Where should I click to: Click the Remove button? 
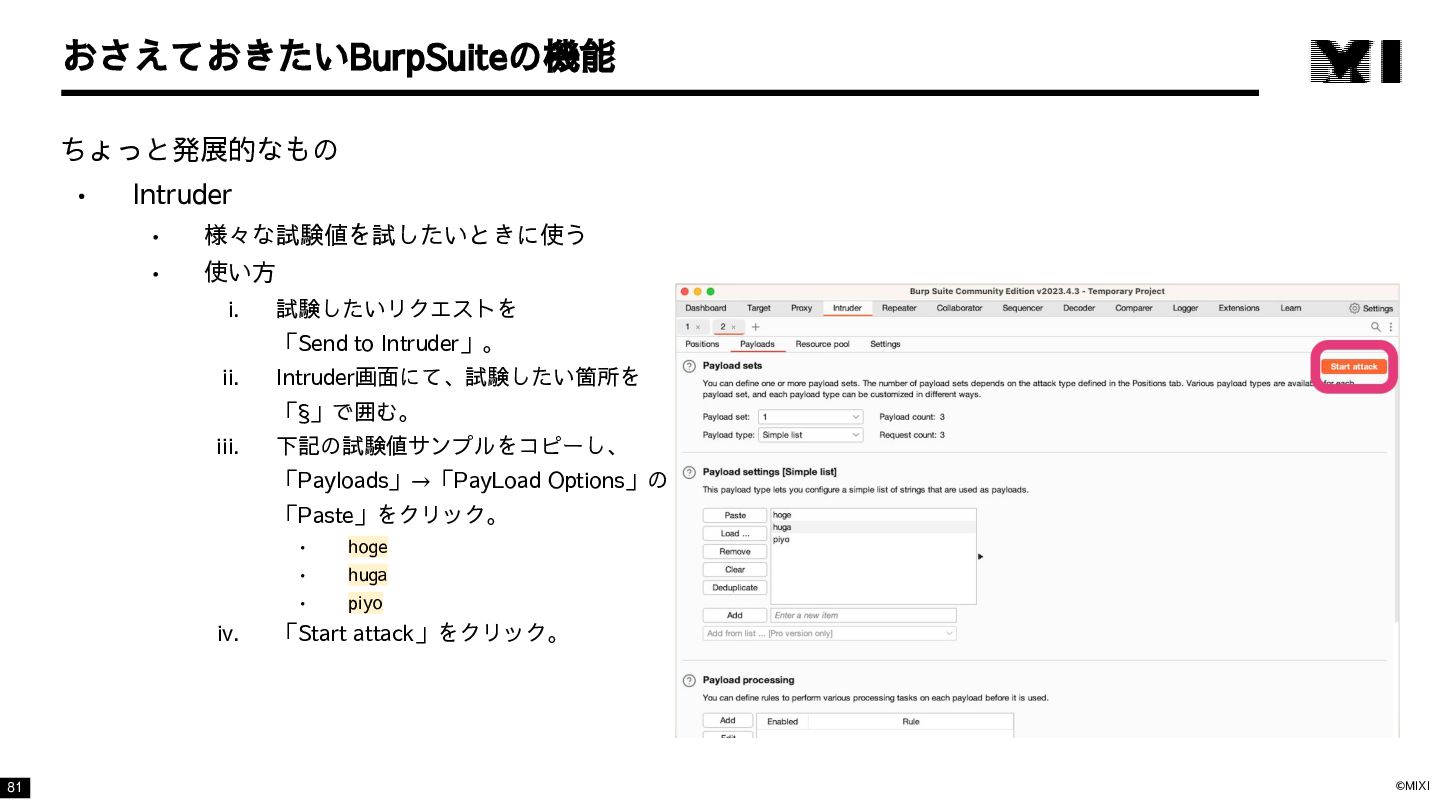[735, 551]
